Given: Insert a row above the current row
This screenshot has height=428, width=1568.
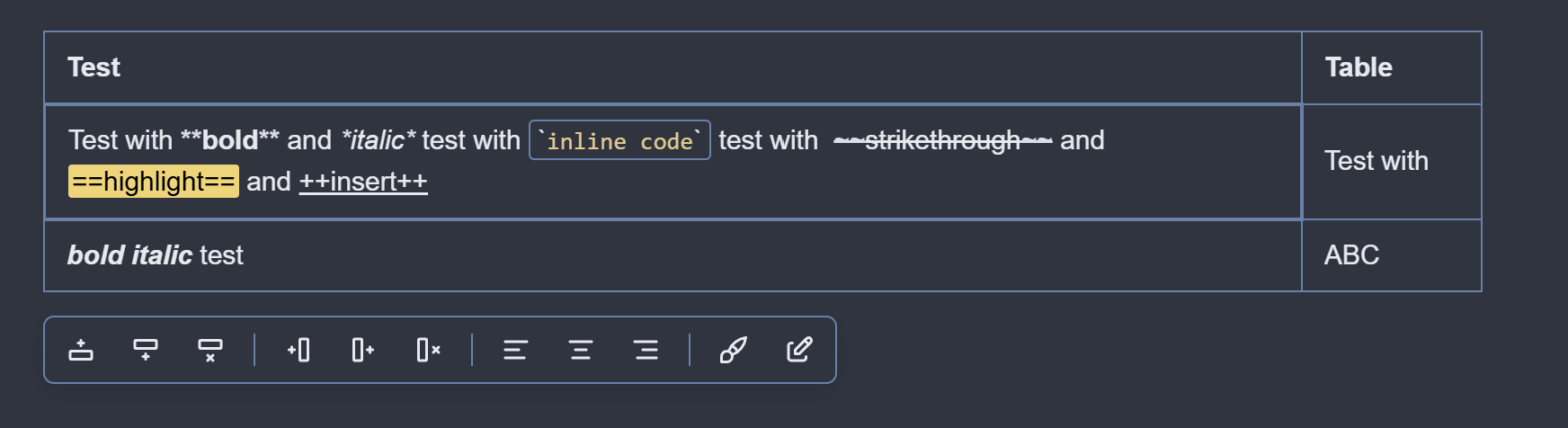Looking at the screenshot, I should [81, 350].
